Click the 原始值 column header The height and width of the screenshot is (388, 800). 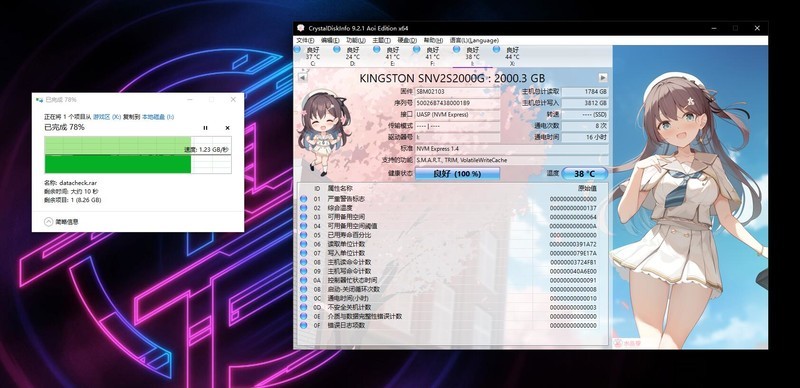coord(587,188)
